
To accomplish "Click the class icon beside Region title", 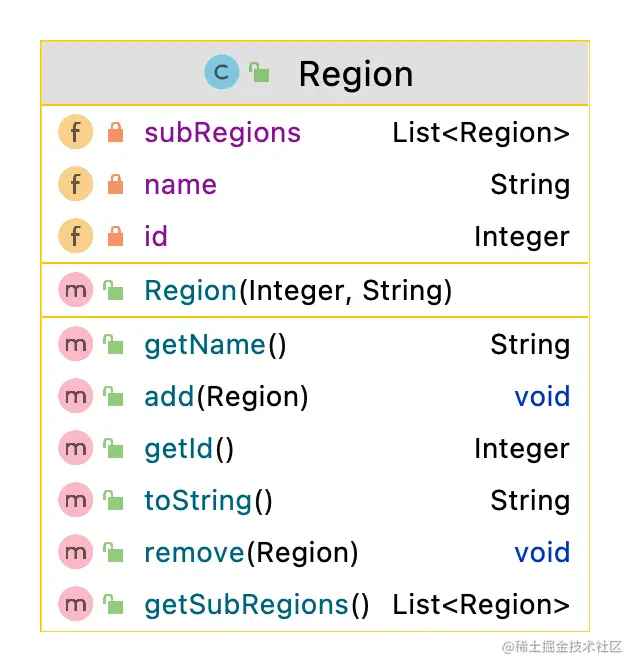I will pyautogui.click(x=221, y=72).
